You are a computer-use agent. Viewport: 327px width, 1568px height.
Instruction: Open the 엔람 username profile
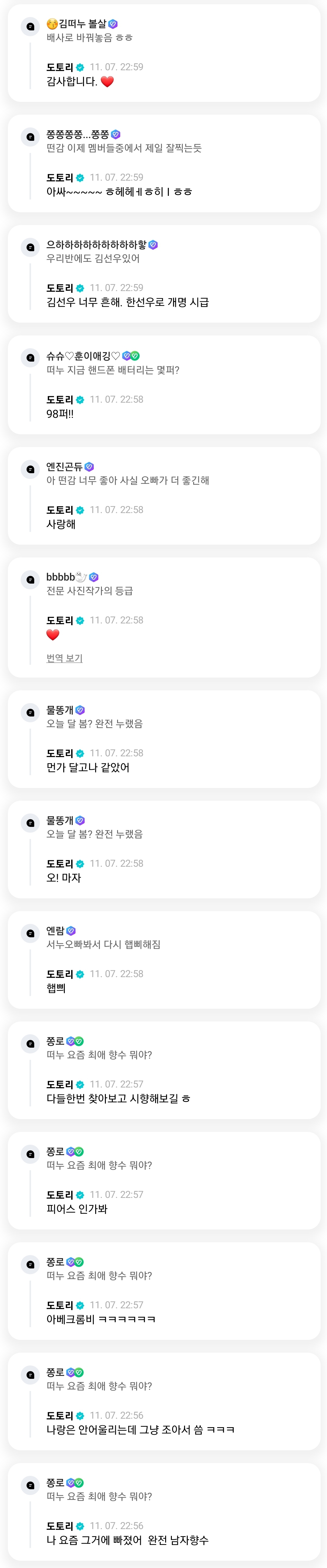55,931
